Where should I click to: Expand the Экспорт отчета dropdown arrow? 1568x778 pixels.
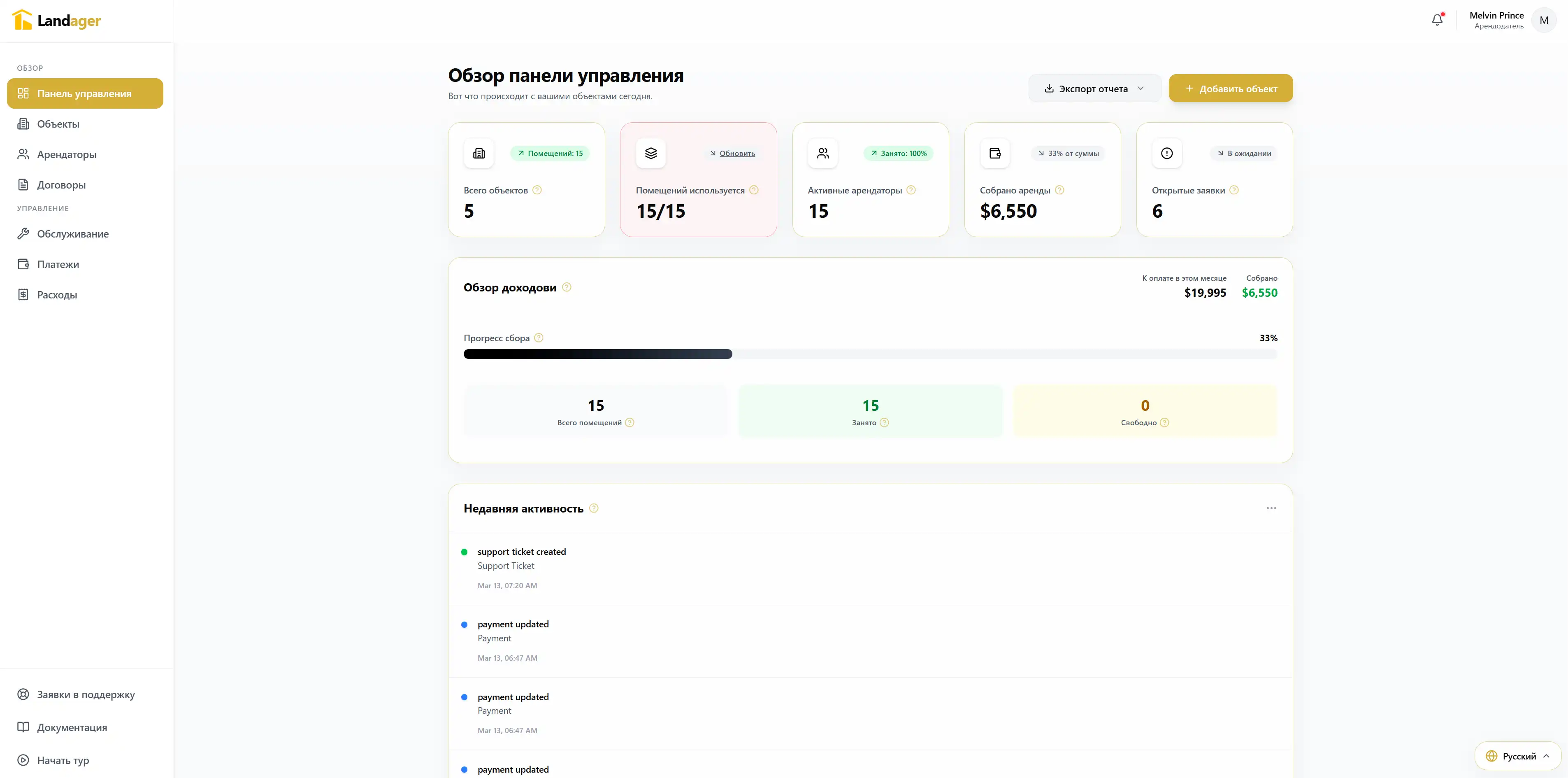(x=1141, y=88)
